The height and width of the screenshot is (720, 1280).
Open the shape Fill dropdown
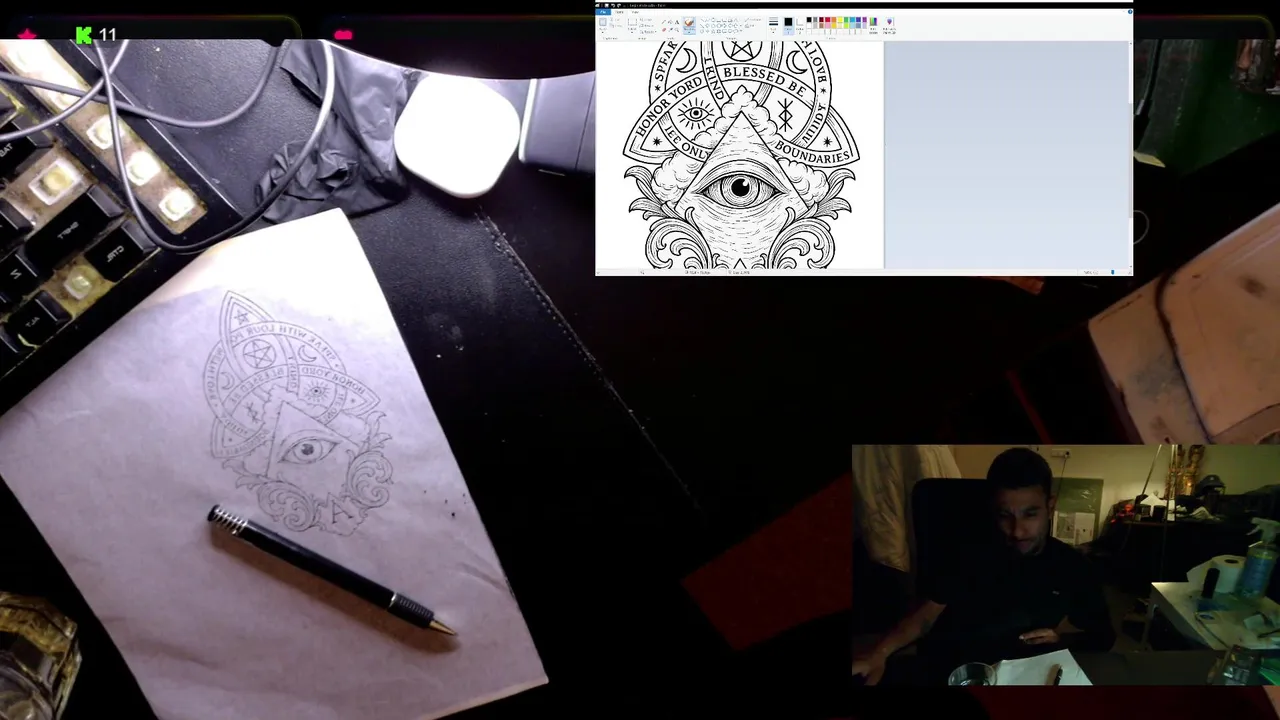[752, 26]
